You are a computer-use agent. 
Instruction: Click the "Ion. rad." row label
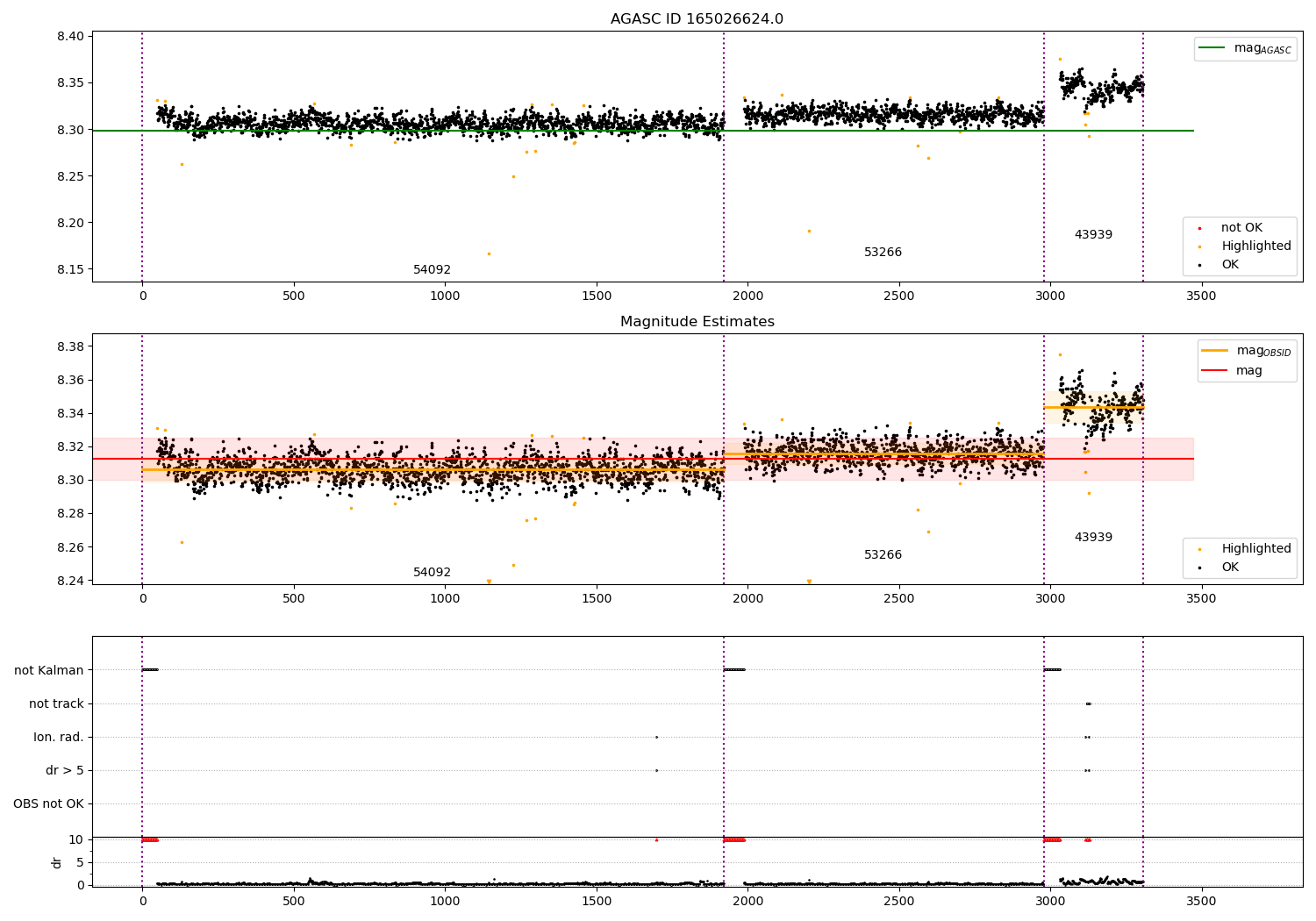tap(59, 738)
